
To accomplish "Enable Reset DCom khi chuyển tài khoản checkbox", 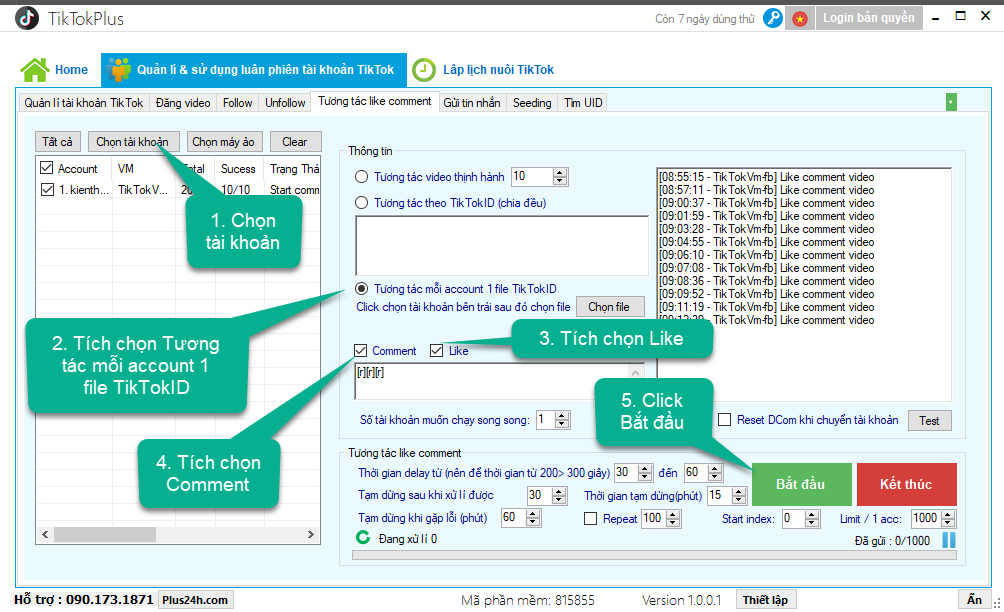I will pos(724,419).
